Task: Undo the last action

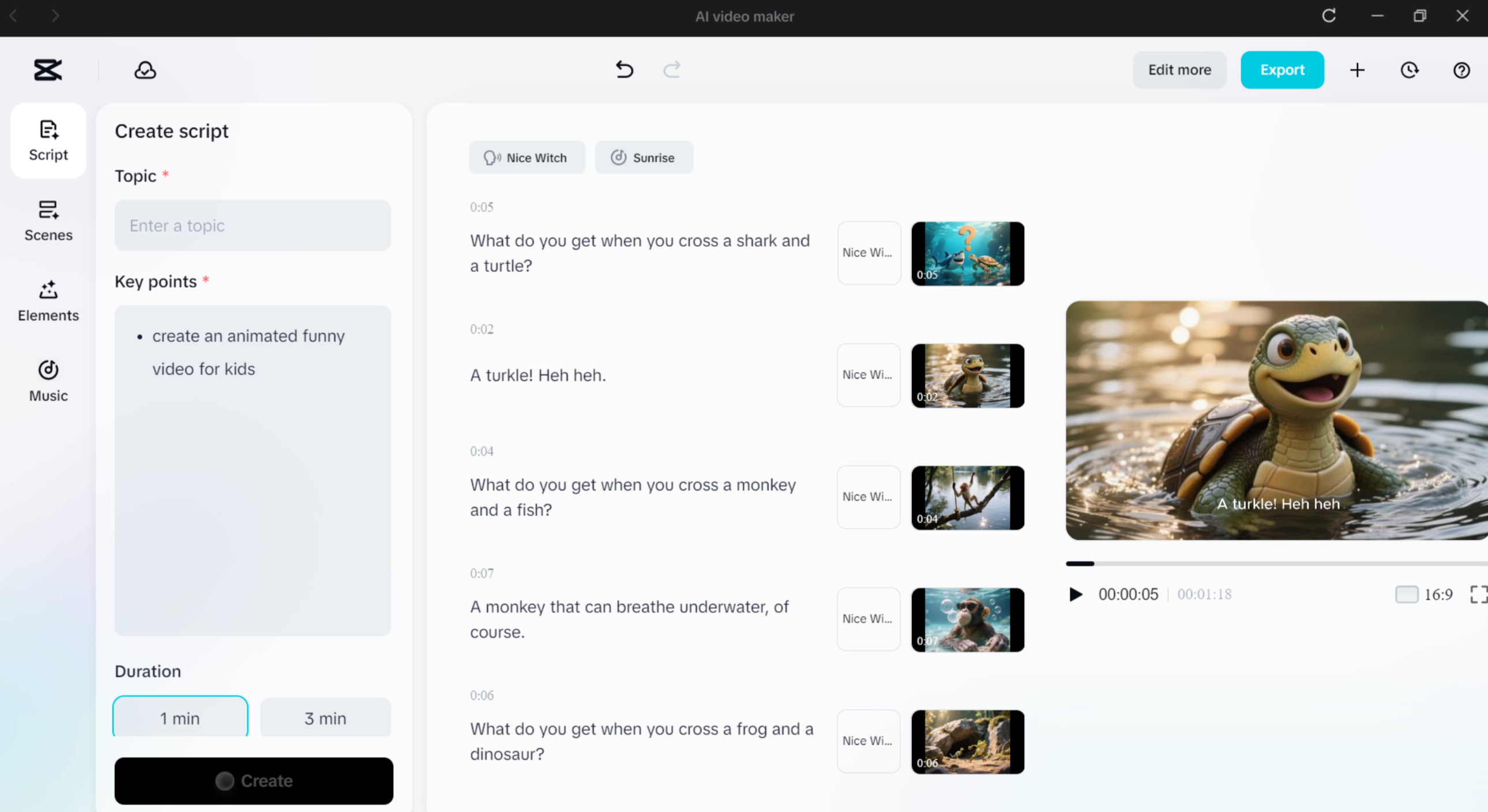Action: [x=625, y=70]
